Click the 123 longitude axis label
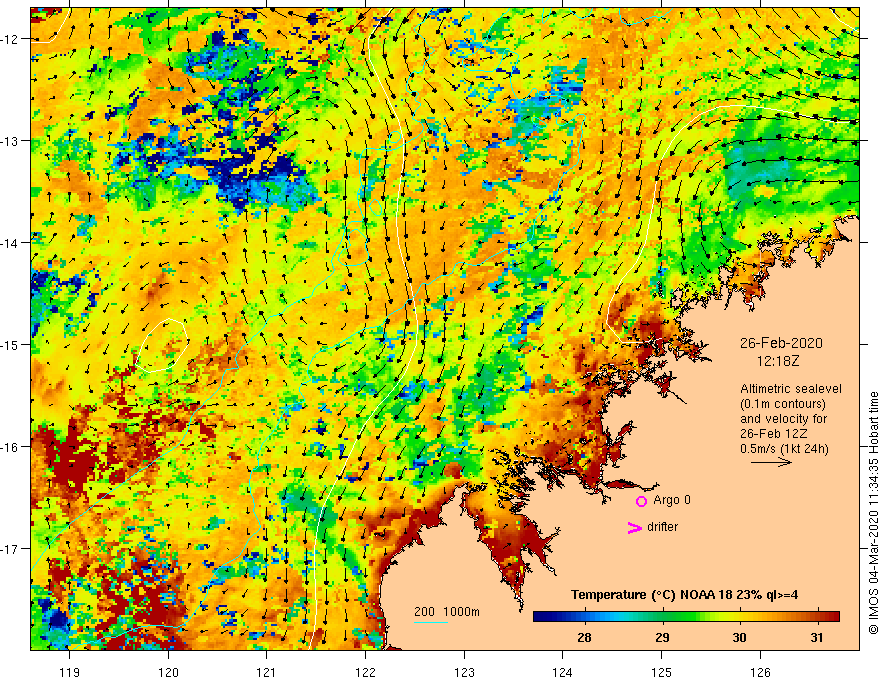This screenshot has width=880, height=680. click(464, 672)
